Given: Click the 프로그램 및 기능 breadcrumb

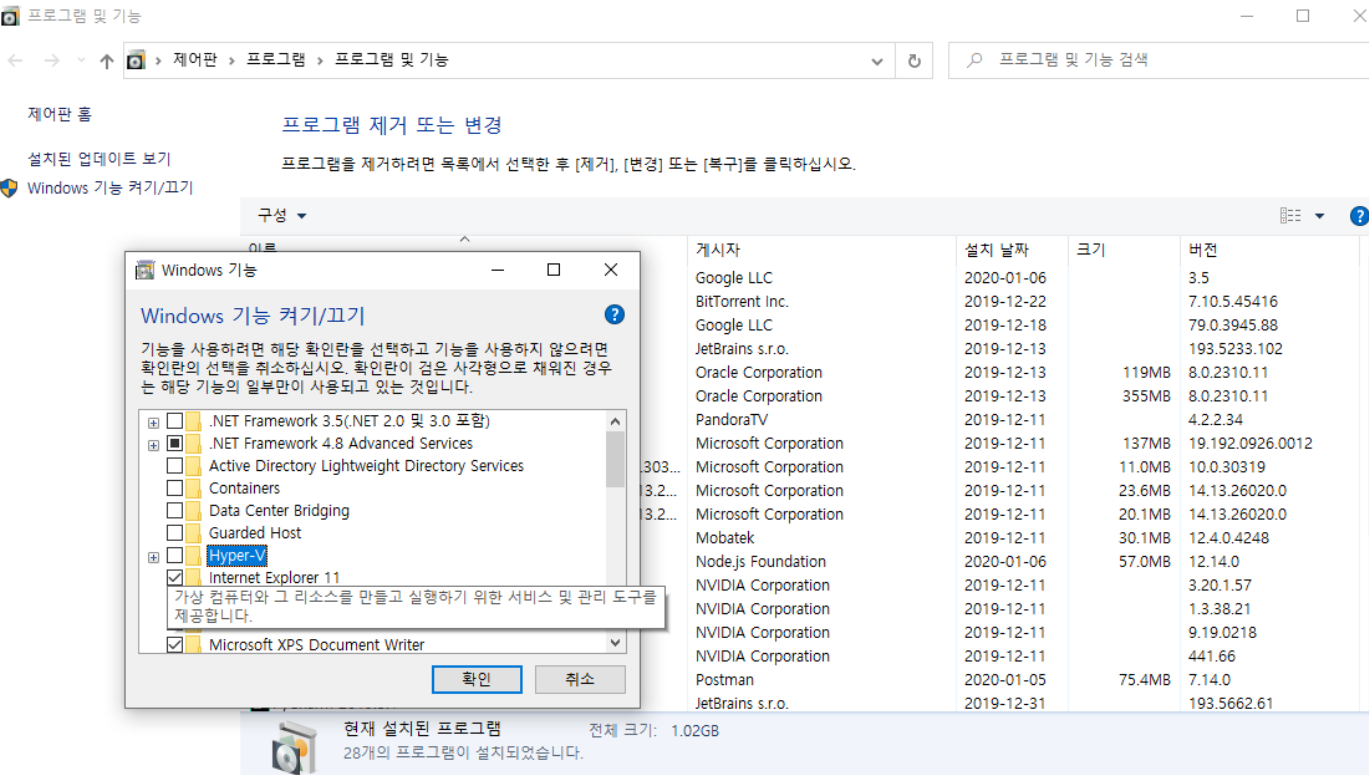Looking at the screenshot, I should click(x=391, y=60).
